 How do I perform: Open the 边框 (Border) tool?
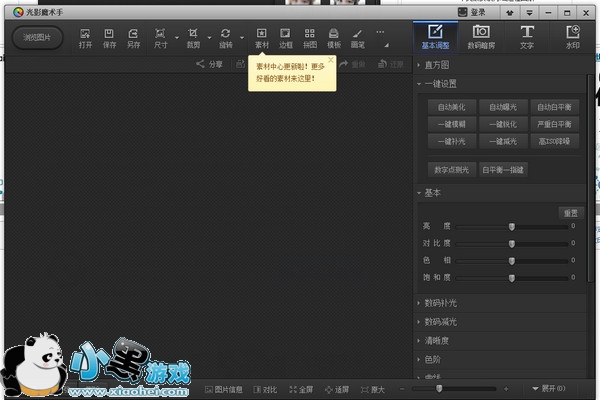[x=286, y=38]
